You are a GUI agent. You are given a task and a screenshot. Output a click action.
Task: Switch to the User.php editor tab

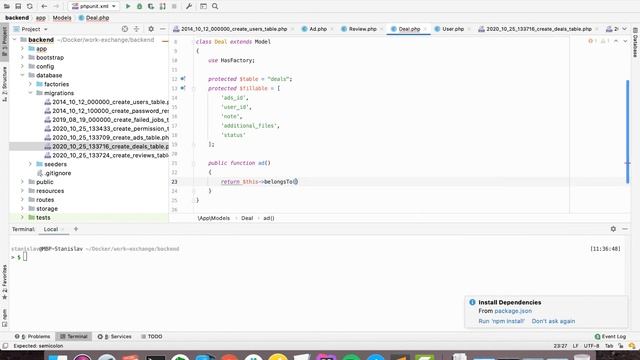coord(453,29)
